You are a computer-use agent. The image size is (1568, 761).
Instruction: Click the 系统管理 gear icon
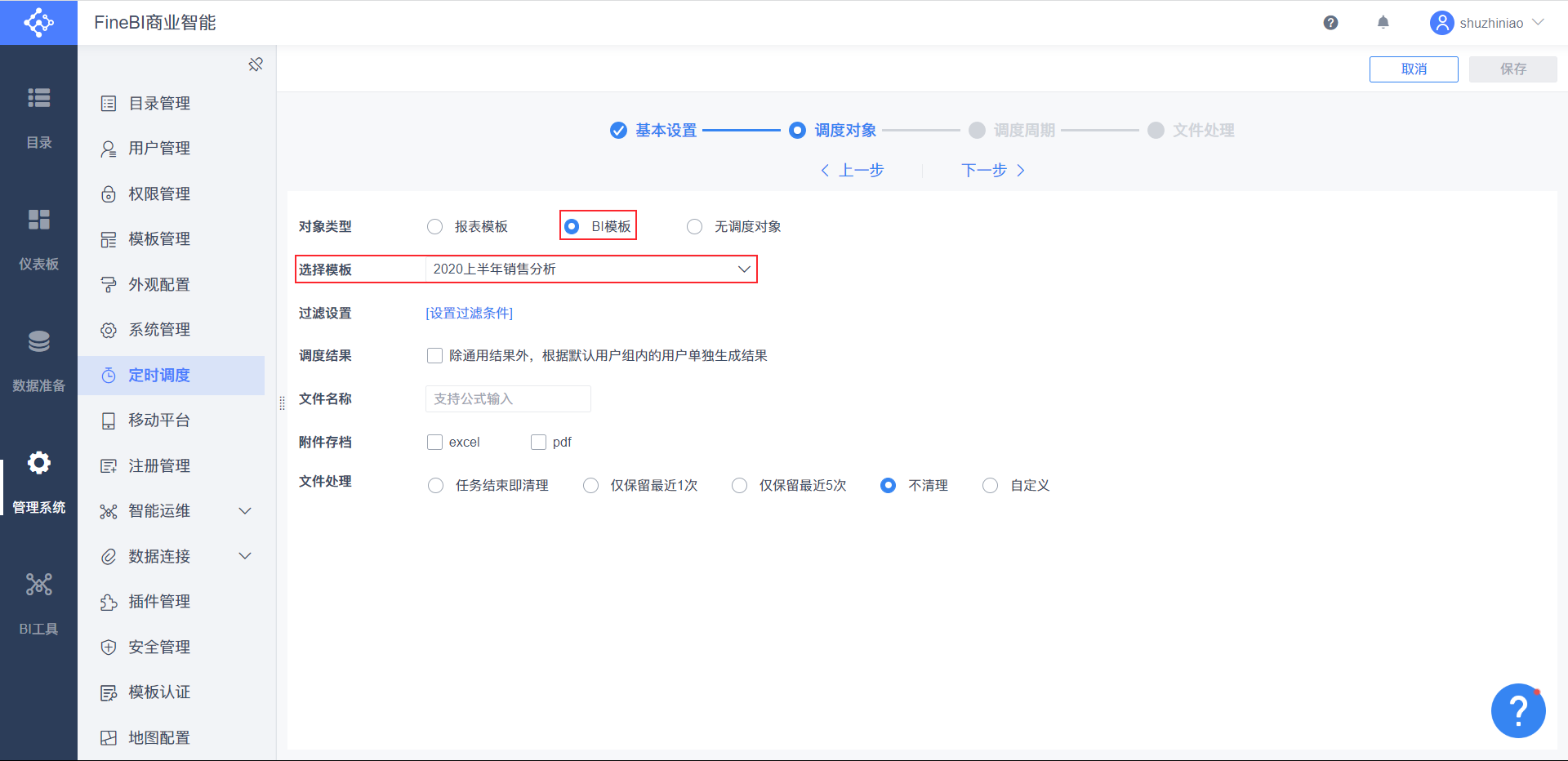coord(109,330)
